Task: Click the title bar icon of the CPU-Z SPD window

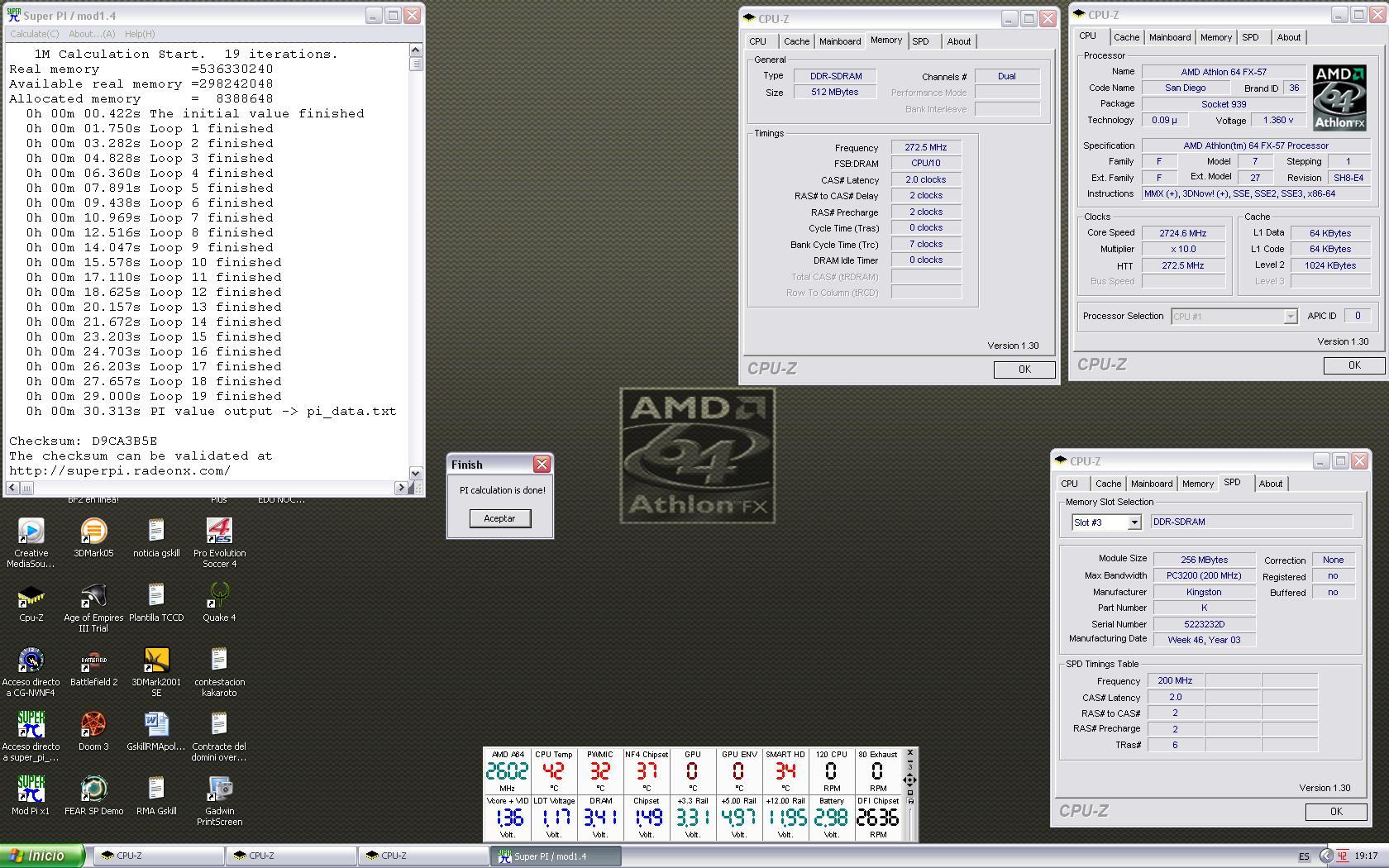Action: point(1061,461)
